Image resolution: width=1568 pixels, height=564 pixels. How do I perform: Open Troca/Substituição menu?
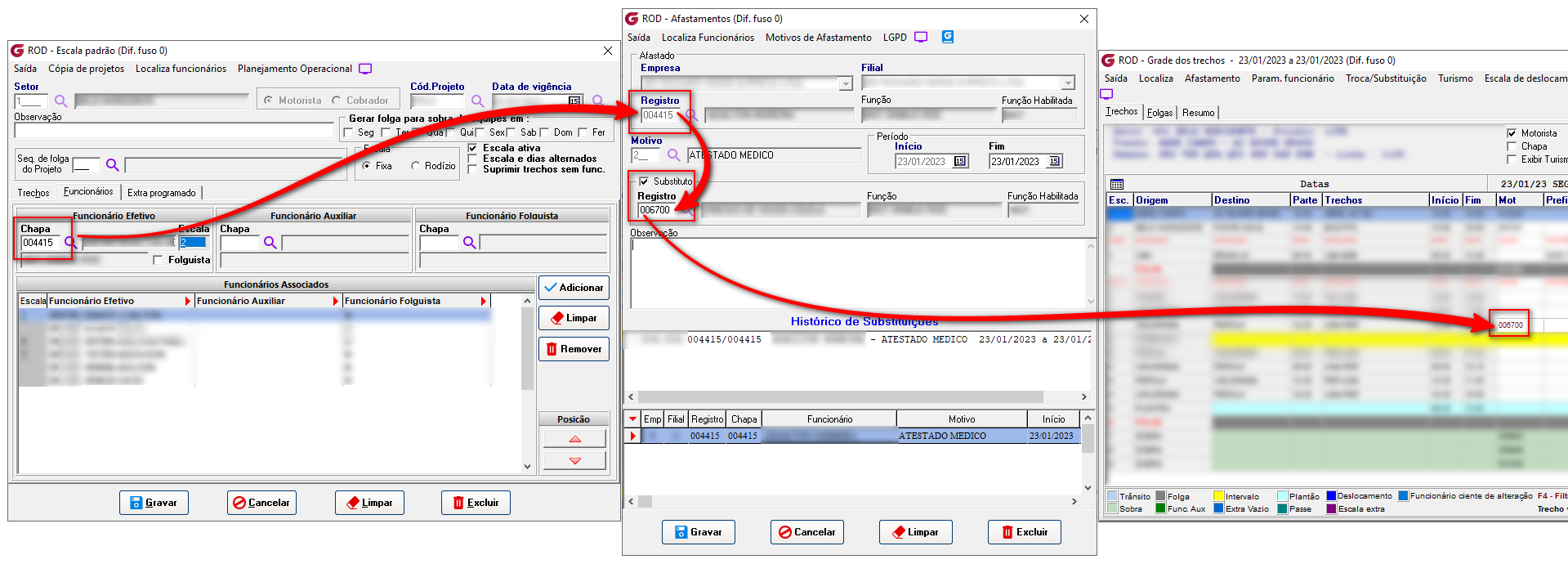coord(1386,78)
